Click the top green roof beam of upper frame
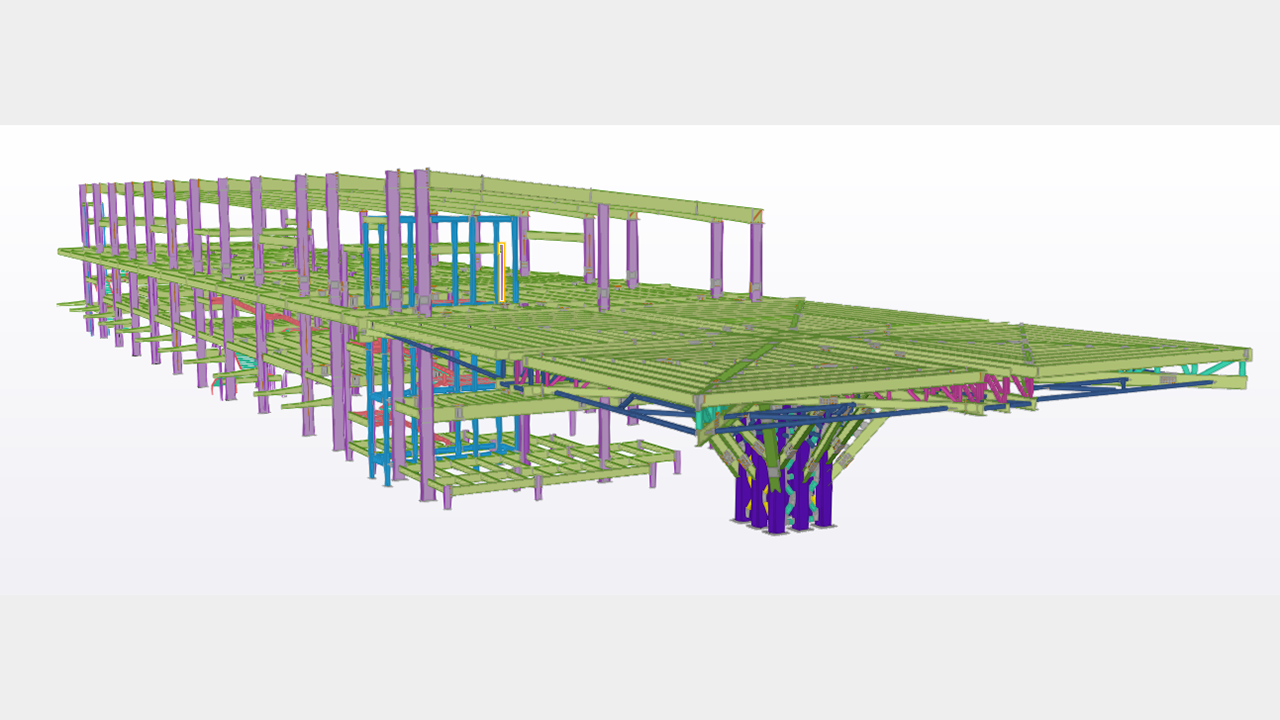 point(600,196)
